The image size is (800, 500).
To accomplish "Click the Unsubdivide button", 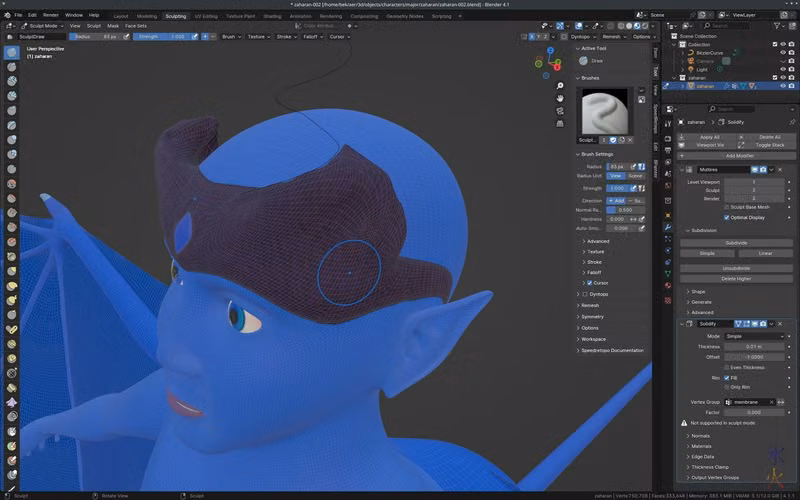I will pos(736,268).
